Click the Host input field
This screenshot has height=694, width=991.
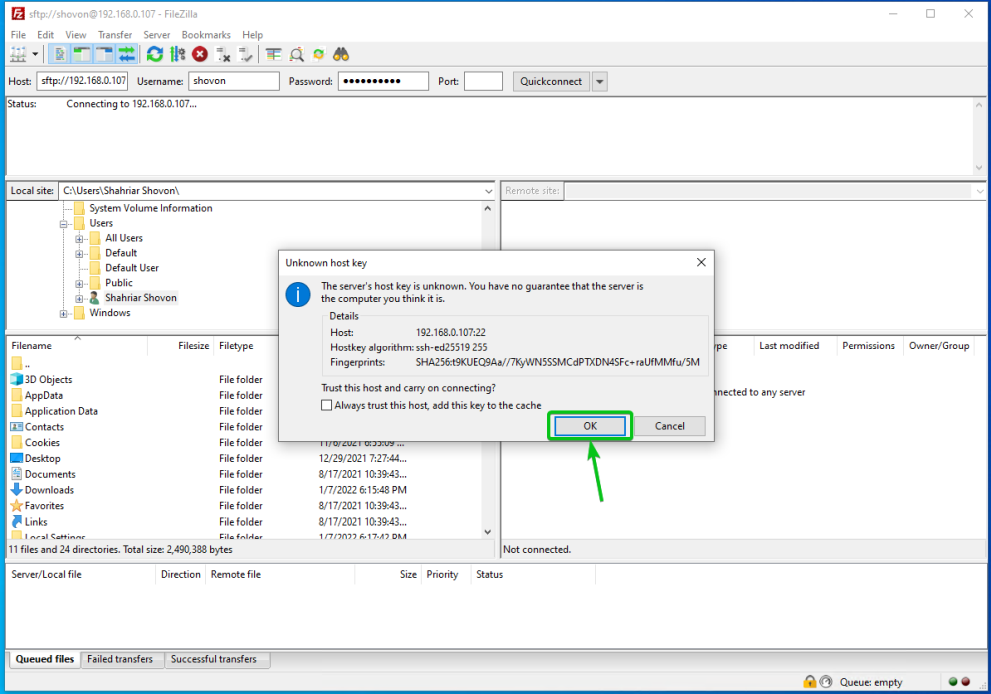[x=82, y=81]
